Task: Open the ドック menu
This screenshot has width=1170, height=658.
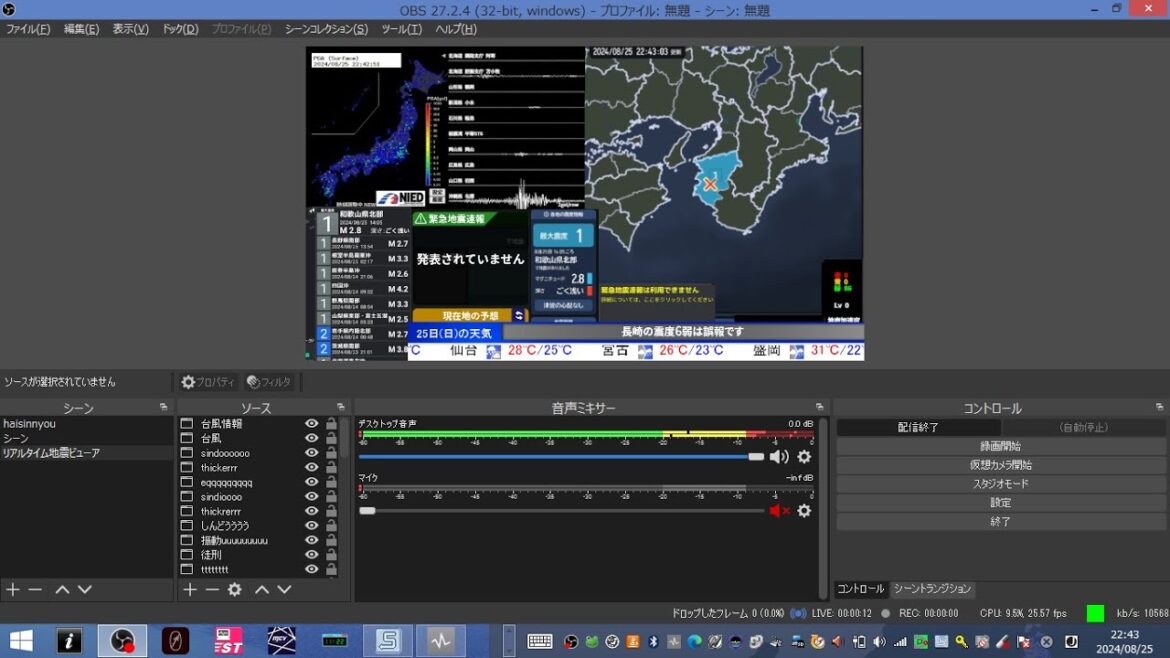Action: click(180, 29)
